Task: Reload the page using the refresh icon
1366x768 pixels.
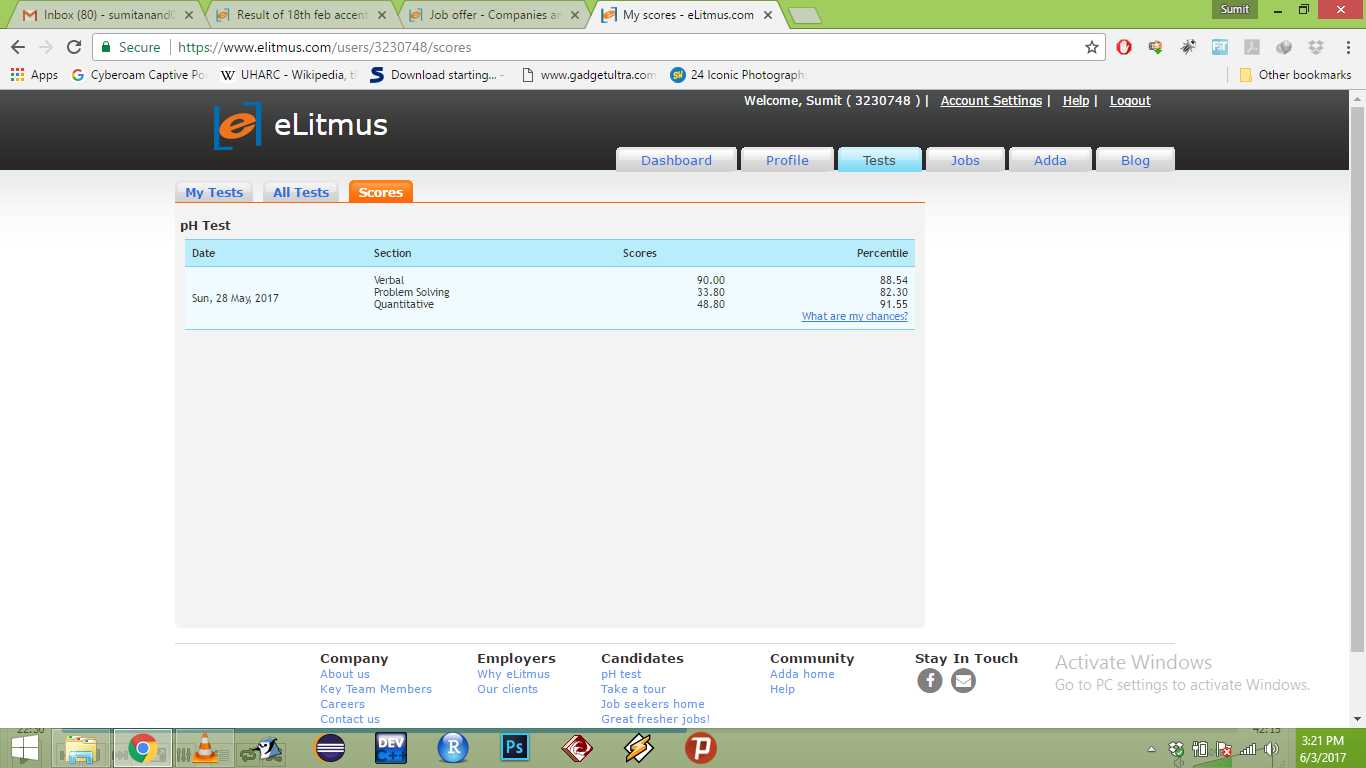Action: tap(74, 47)
